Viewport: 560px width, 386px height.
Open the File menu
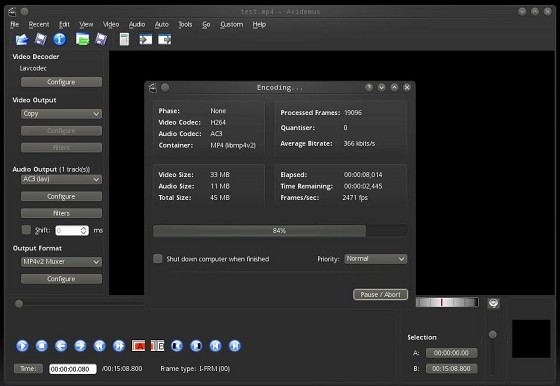click(x=15, y=24)
